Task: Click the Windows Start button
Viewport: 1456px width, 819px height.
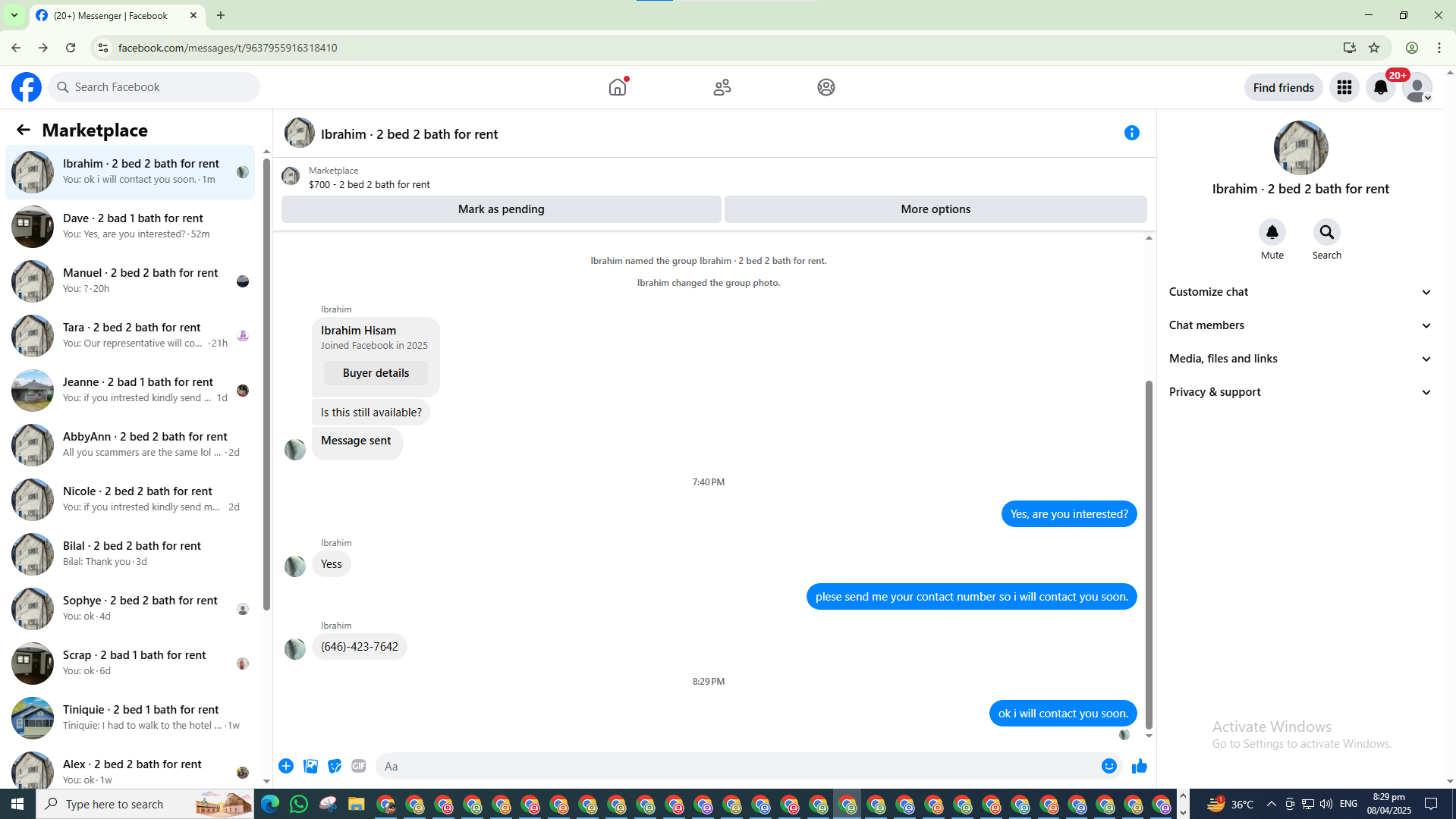Action: tap(17, 804)
